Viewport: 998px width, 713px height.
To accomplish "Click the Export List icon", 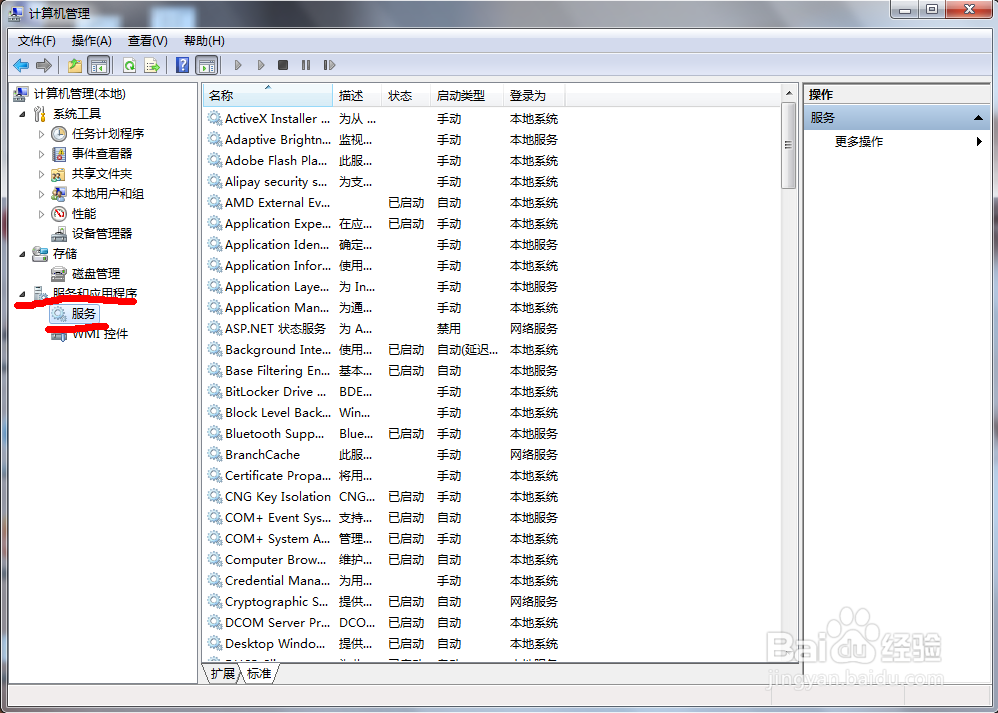I will (x=152, y=64).
